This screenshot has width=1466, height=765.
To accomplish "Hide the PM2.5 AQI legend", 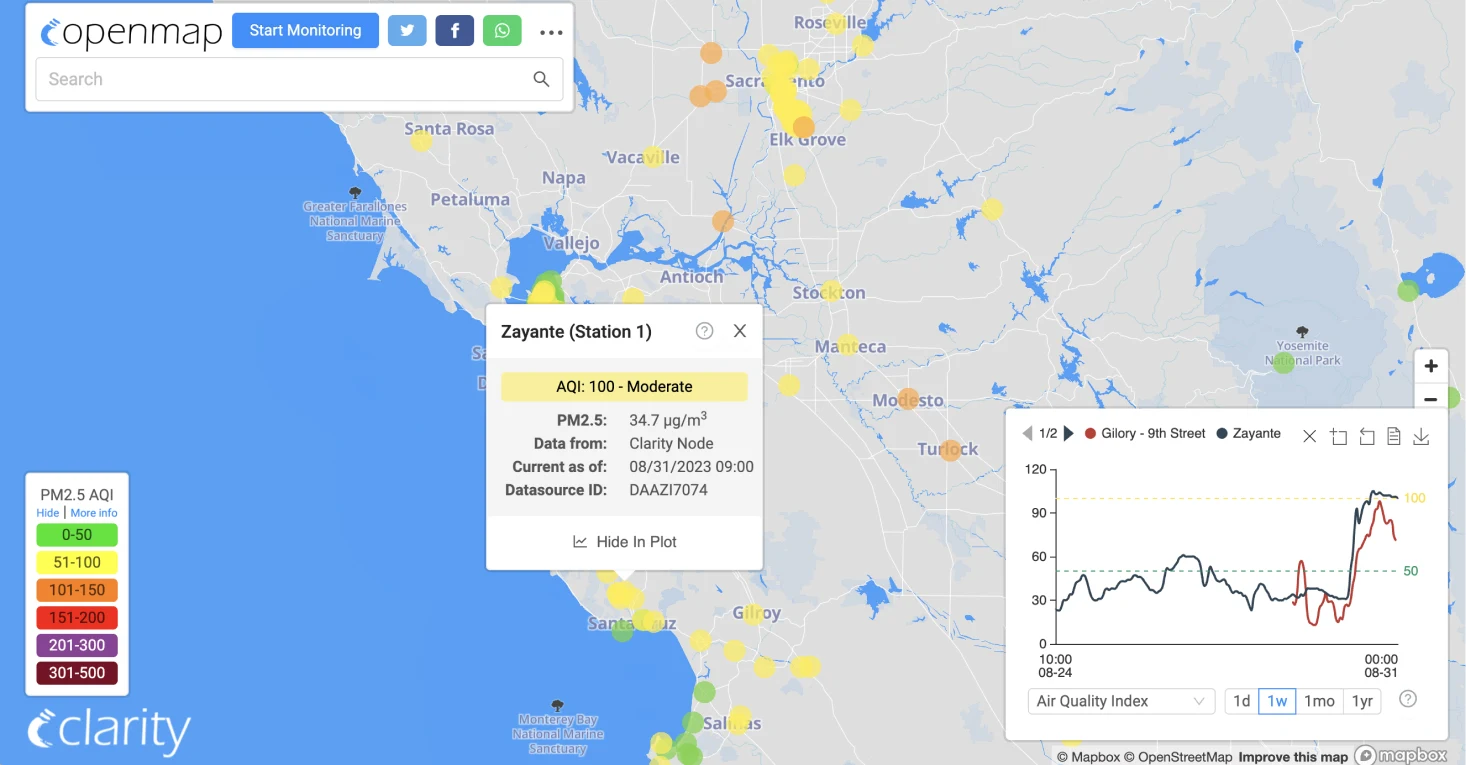I will click(47, 513).
